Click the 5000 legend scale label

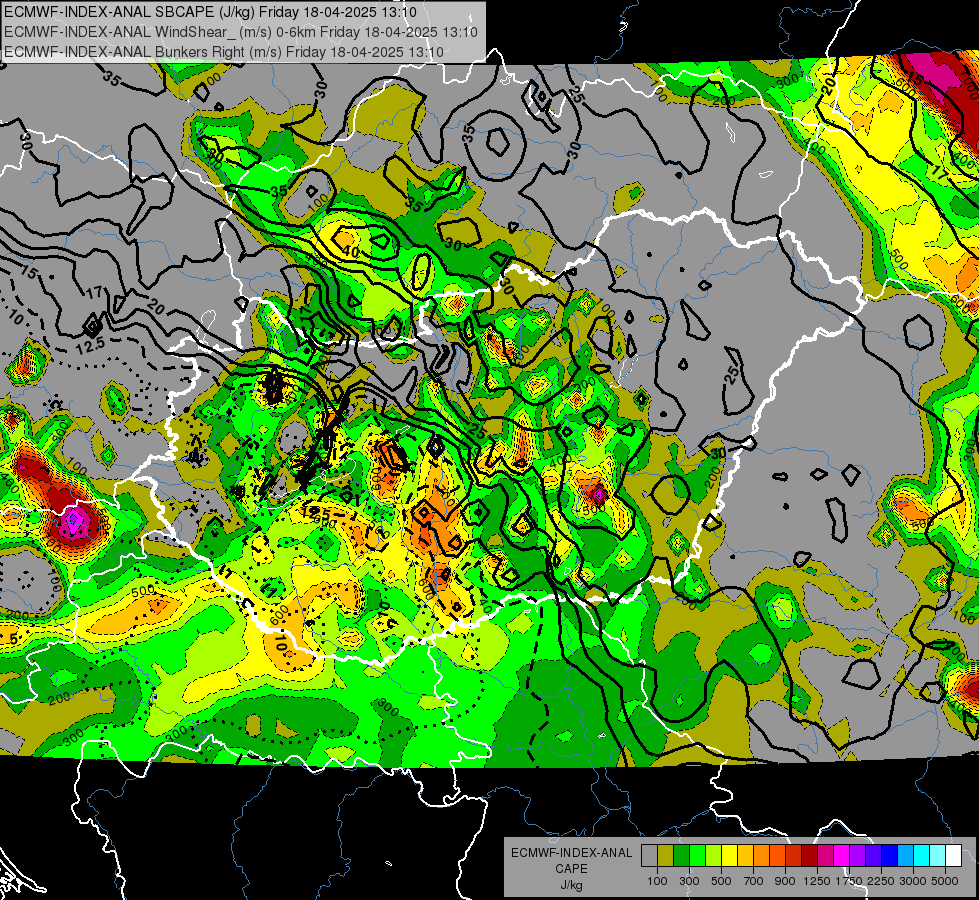(x=945, y=881)
